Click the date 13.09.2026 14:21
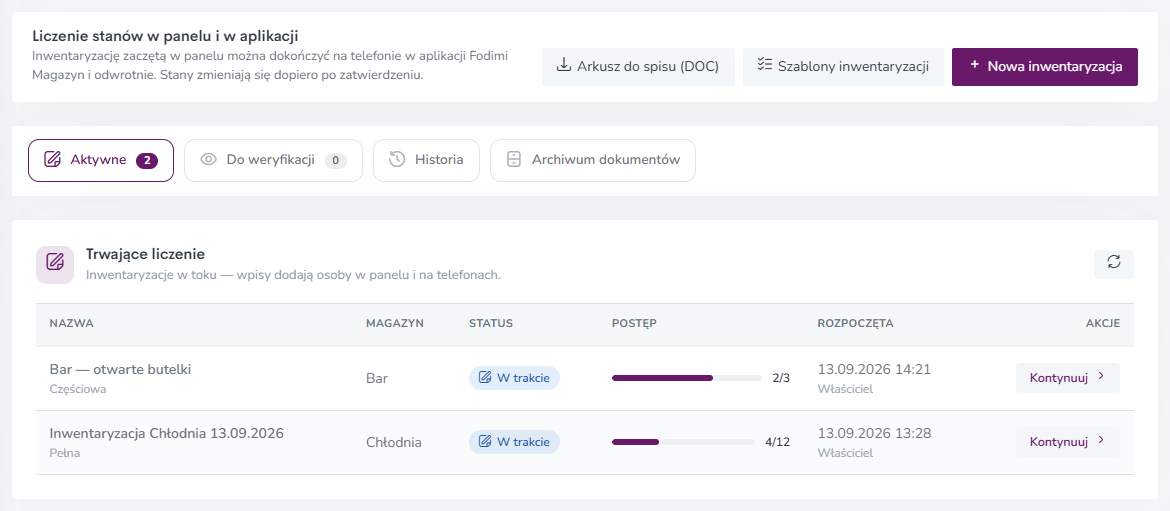Screen dimensions: 1170x511 coord(875,369)
